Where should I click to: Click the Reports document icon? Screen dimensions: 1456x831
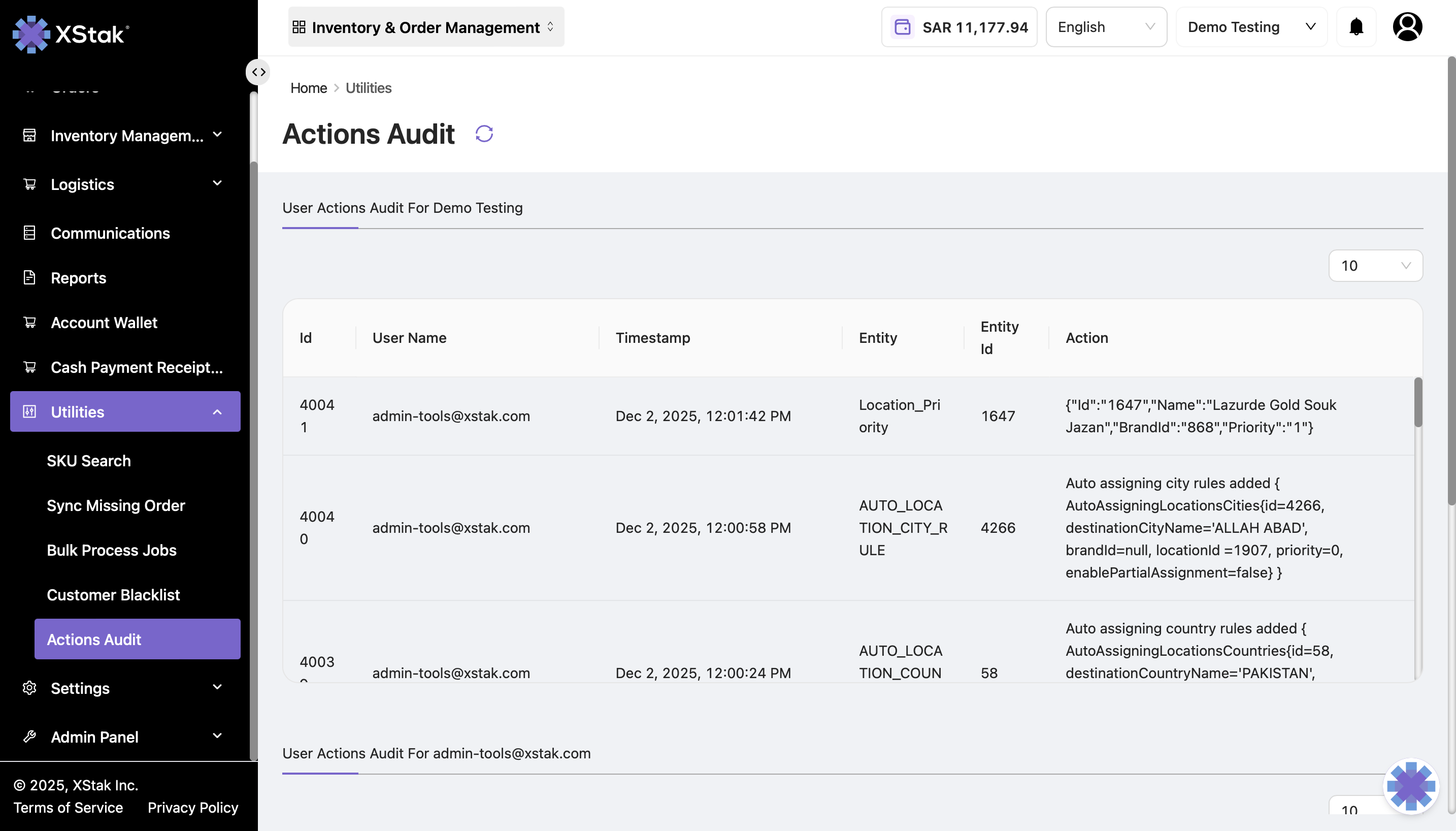(x=29, y=277)
